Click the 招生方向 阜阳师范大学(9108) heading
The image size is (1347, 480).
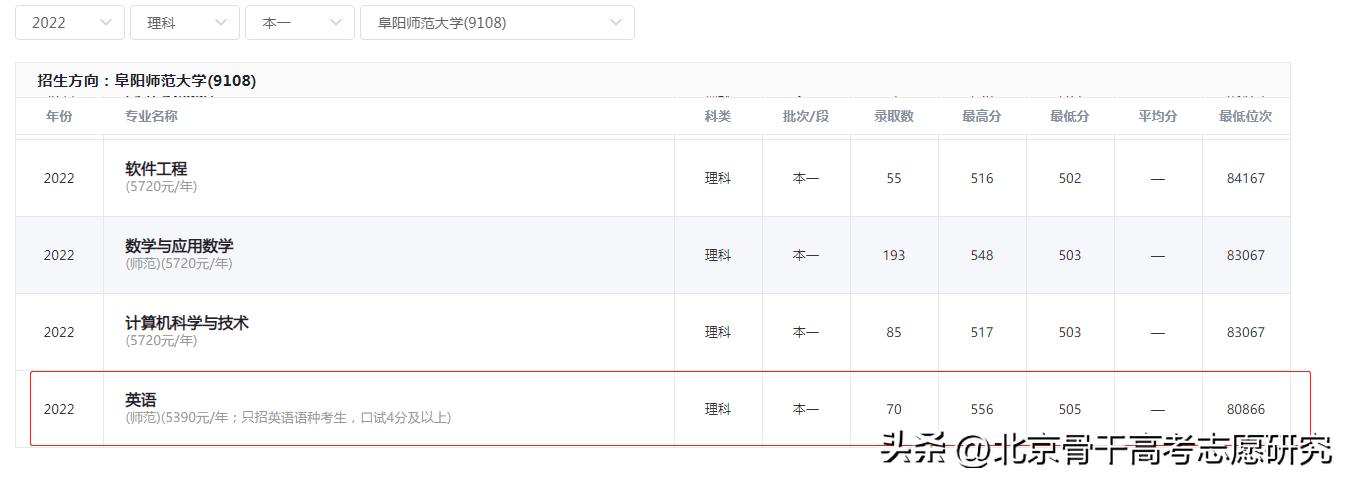tap(147, 81)
